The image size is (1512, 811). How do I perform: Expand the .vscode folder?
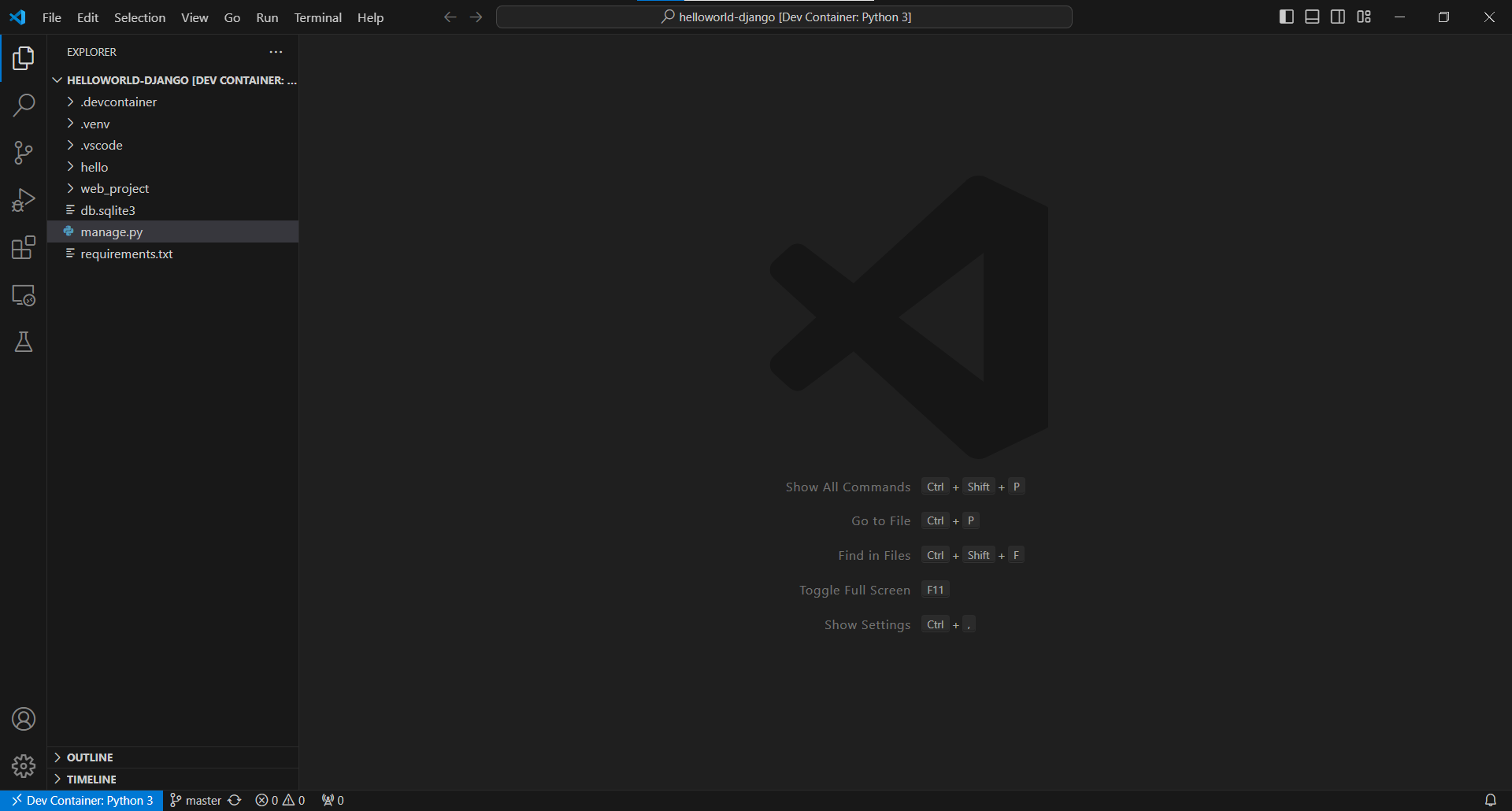173,145
